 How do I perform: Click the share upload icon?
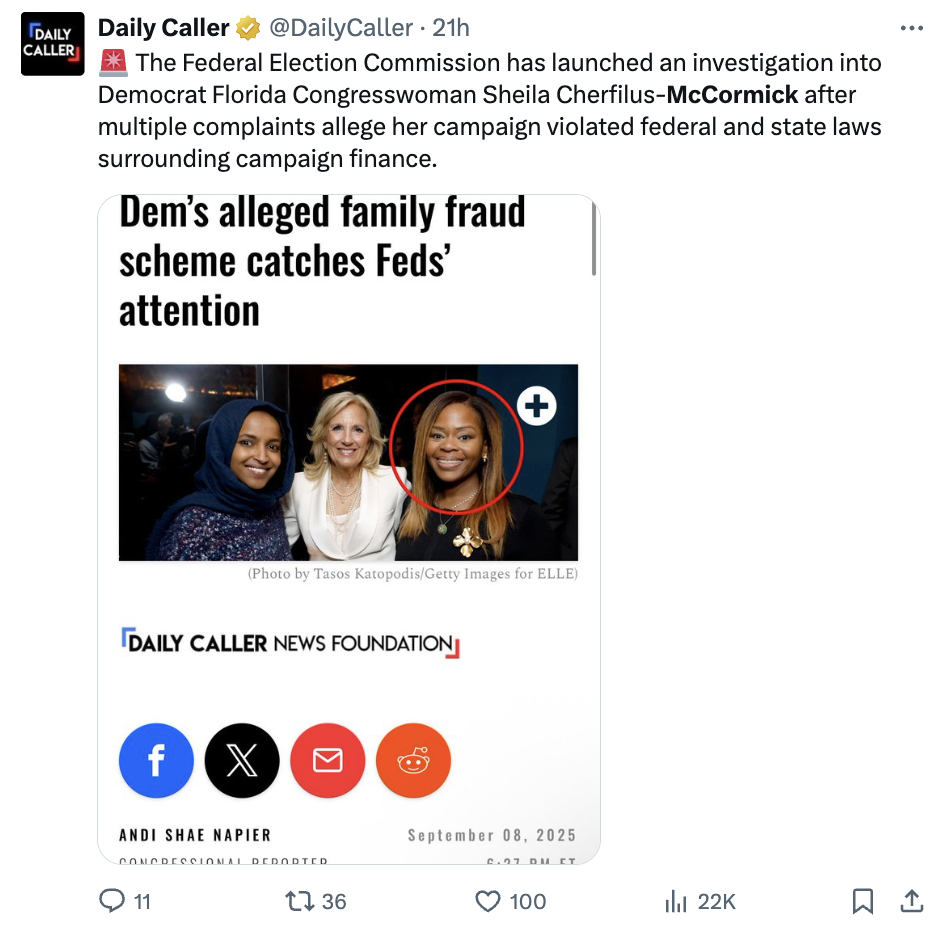pos(911,901)
